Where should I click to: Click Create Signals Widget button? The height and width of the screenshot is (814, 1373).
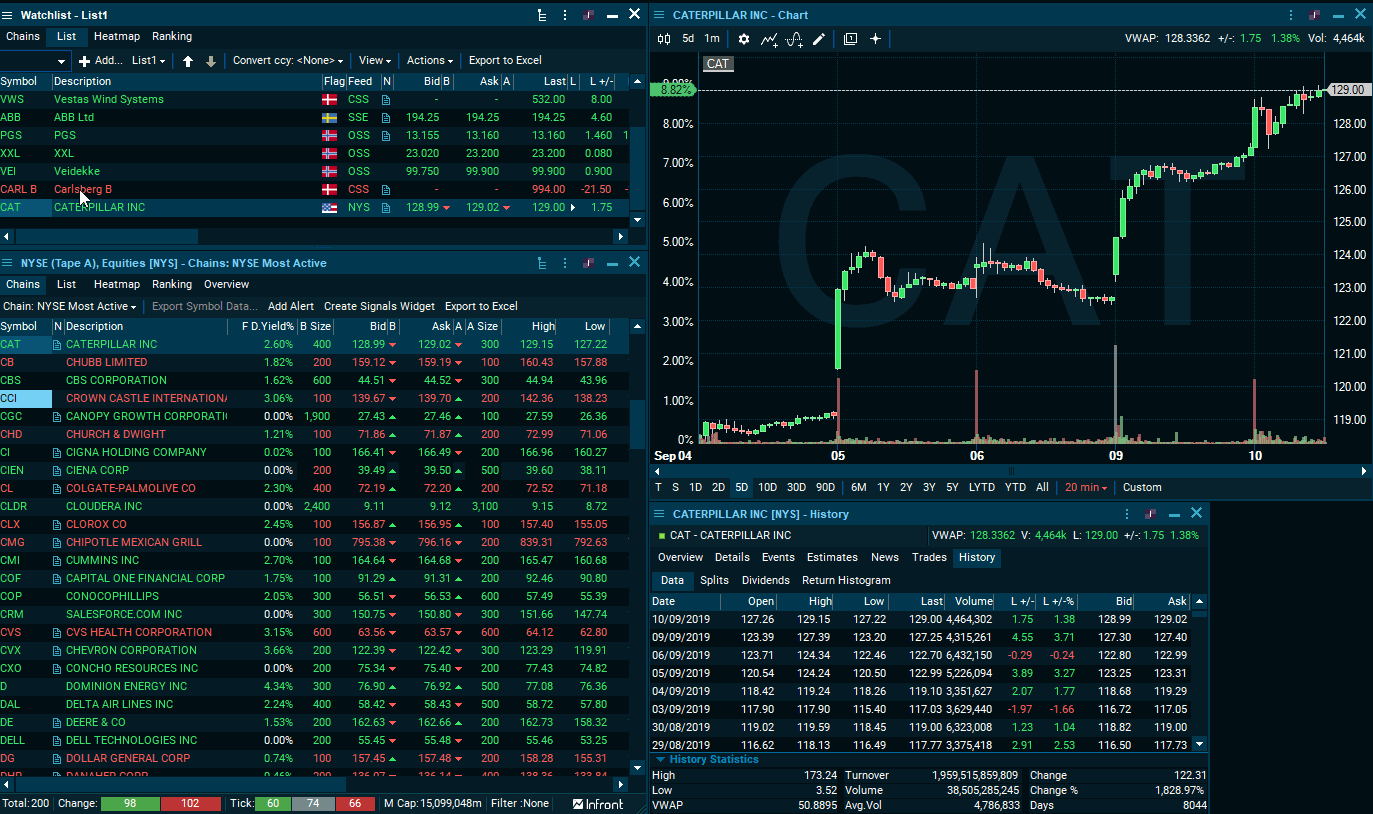379,307
